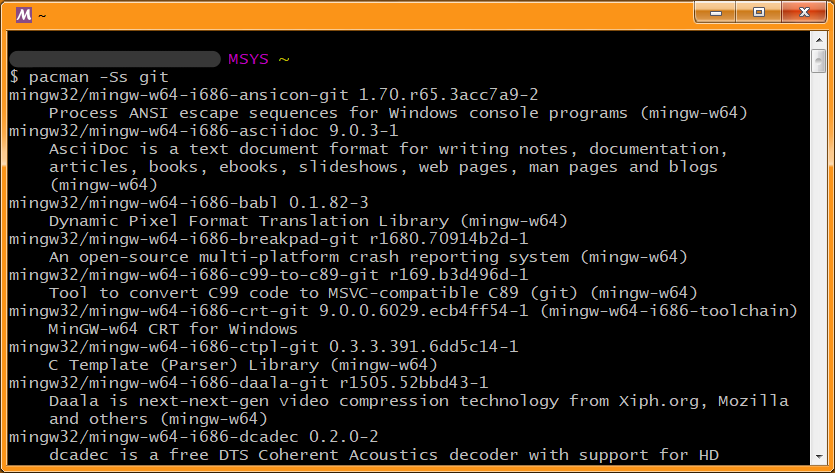Click the (mingw-w64-i686-toolchain) group label
Screen dimensions: 835x473
tap(668, 311)
